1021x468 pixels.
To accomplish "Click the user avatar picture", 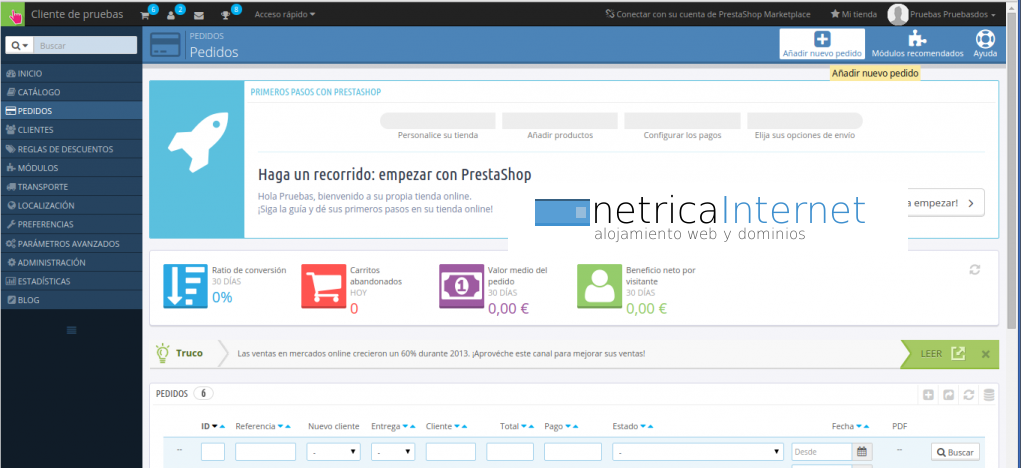I will (898, 14).
